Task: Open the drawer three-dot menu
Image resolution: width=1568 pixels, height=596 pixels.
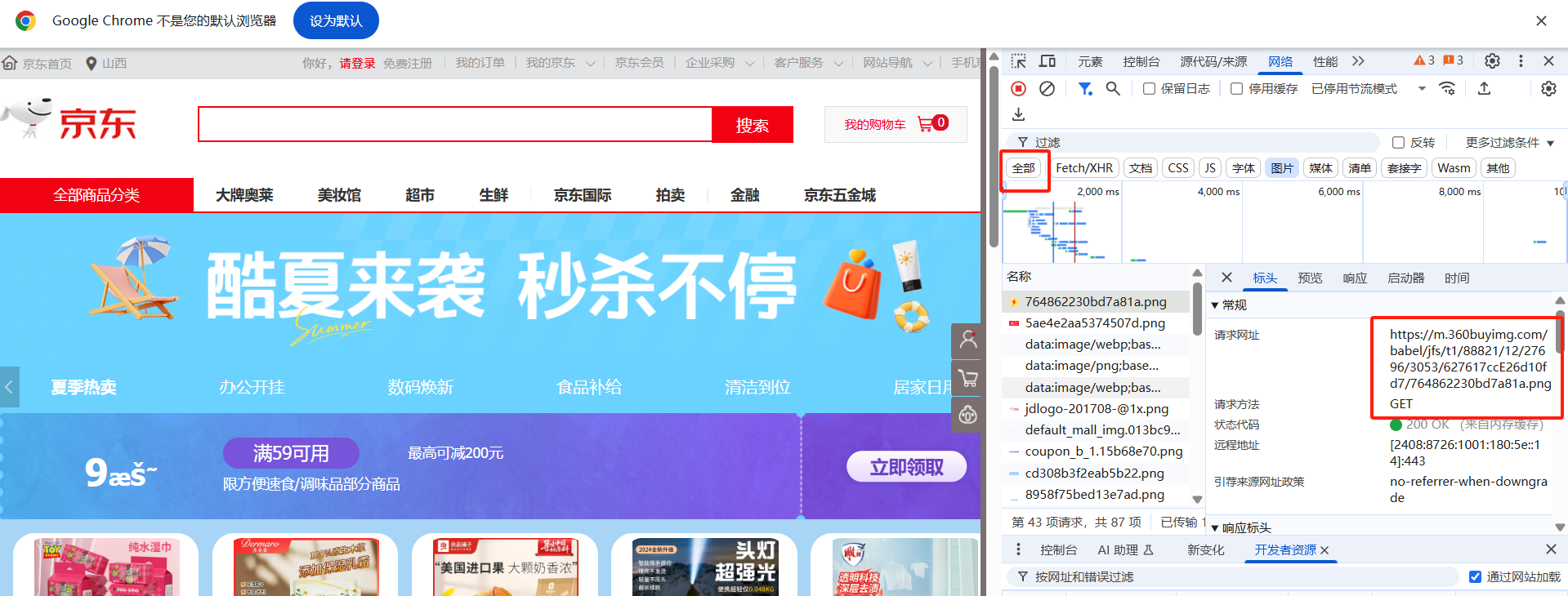Action: (x=1018, y=549)
